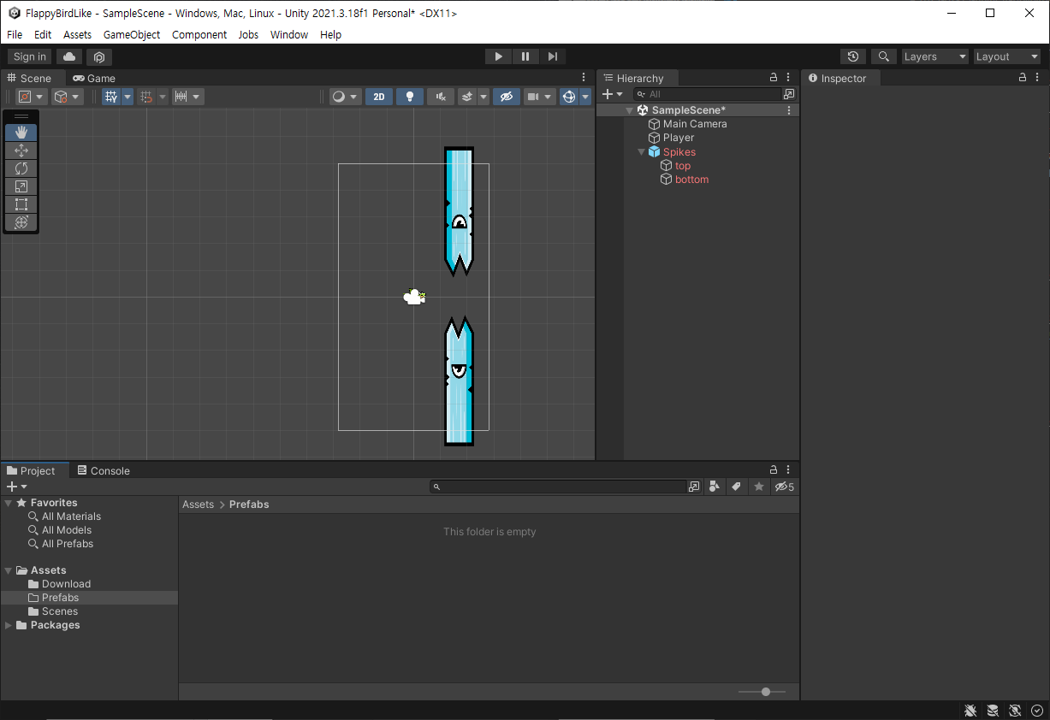Toggle scene visibility hidden-objects eye button
1050x720 pixels.
tap(506, 96)
